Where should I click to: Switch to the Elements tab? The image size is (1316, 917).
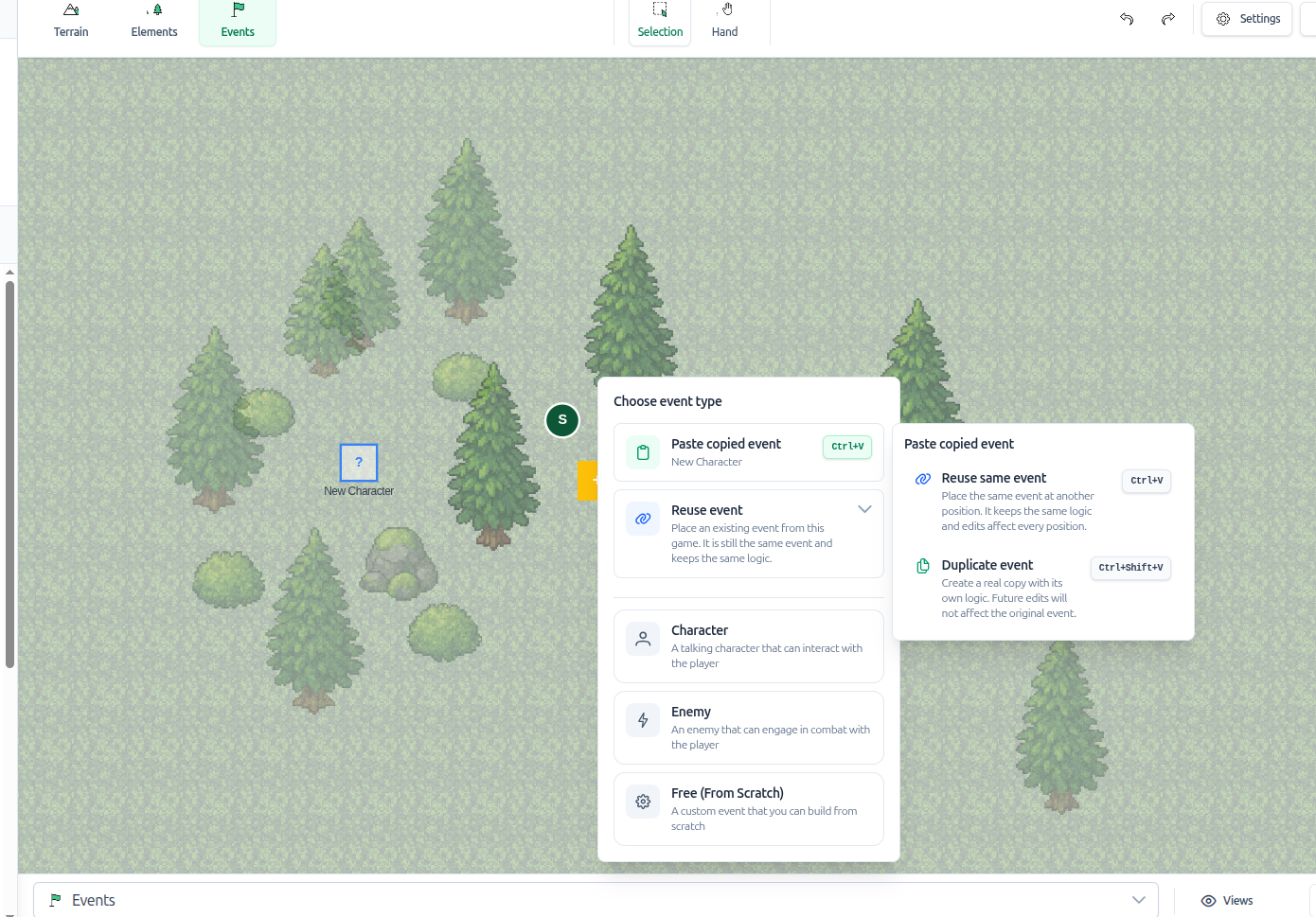[154, 21]
